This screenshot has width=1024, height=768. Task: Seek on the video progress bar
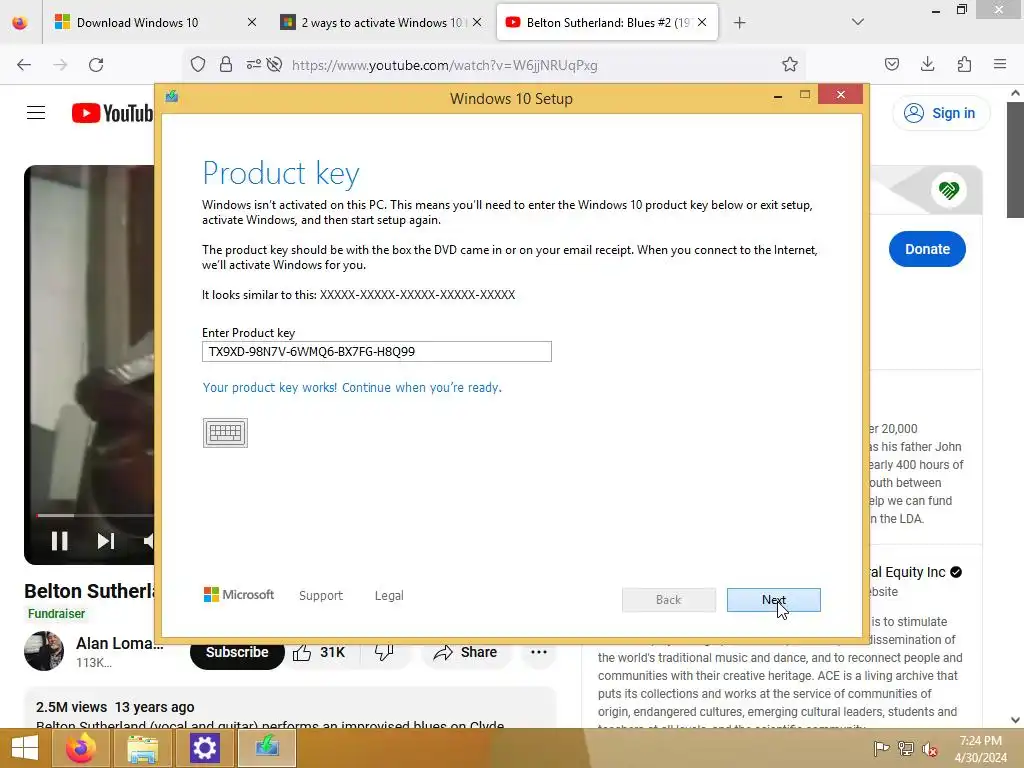point(95,515)
